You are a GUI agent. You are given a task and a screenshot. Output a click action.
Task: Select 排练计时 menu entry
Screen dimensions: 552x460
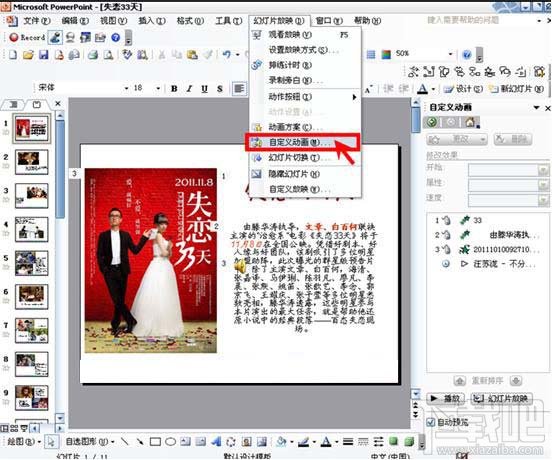point(305,65)
